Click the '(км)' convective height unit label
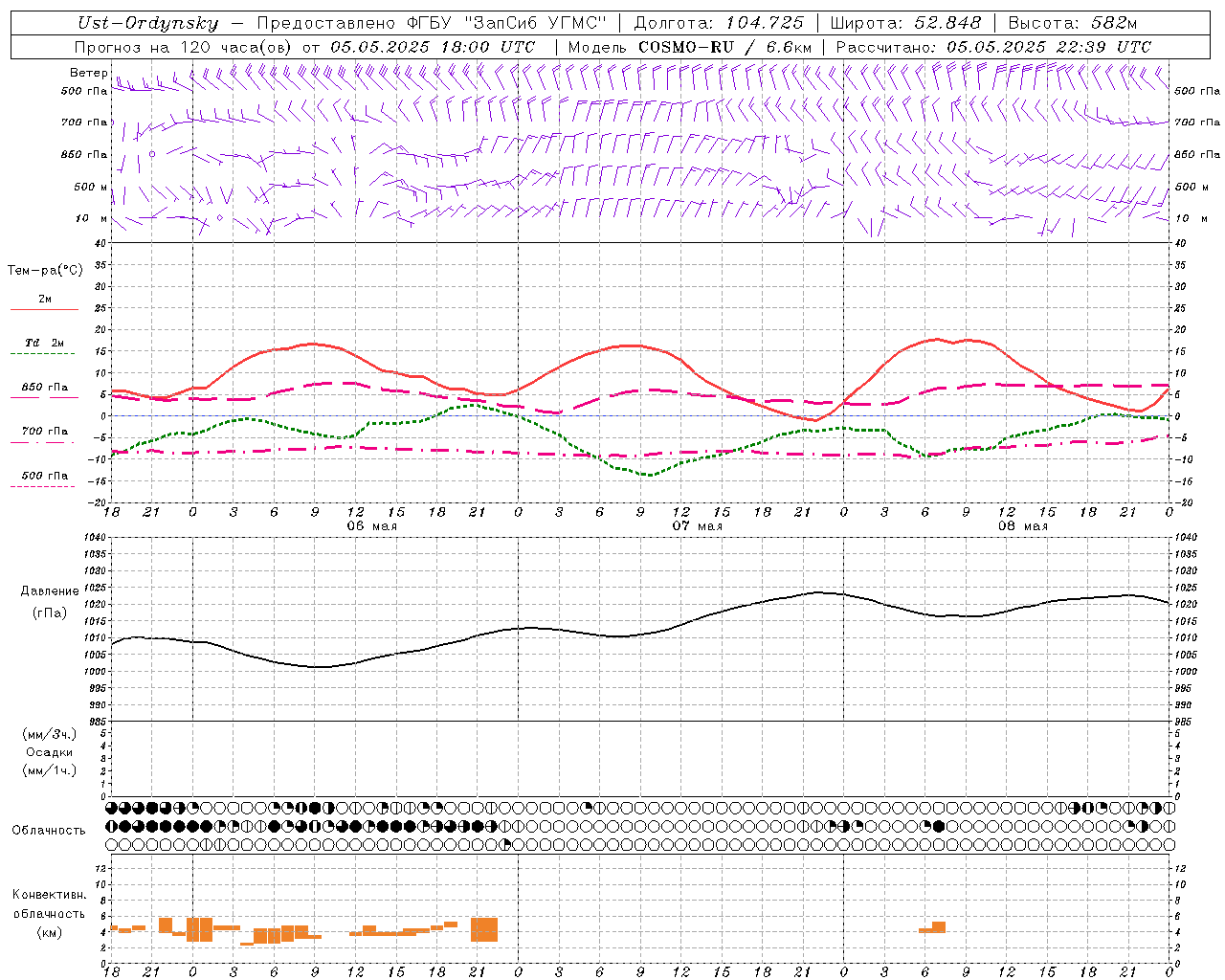Image resolution: width=1225 pixels, height=980 pixels. (x=50, y=932)
